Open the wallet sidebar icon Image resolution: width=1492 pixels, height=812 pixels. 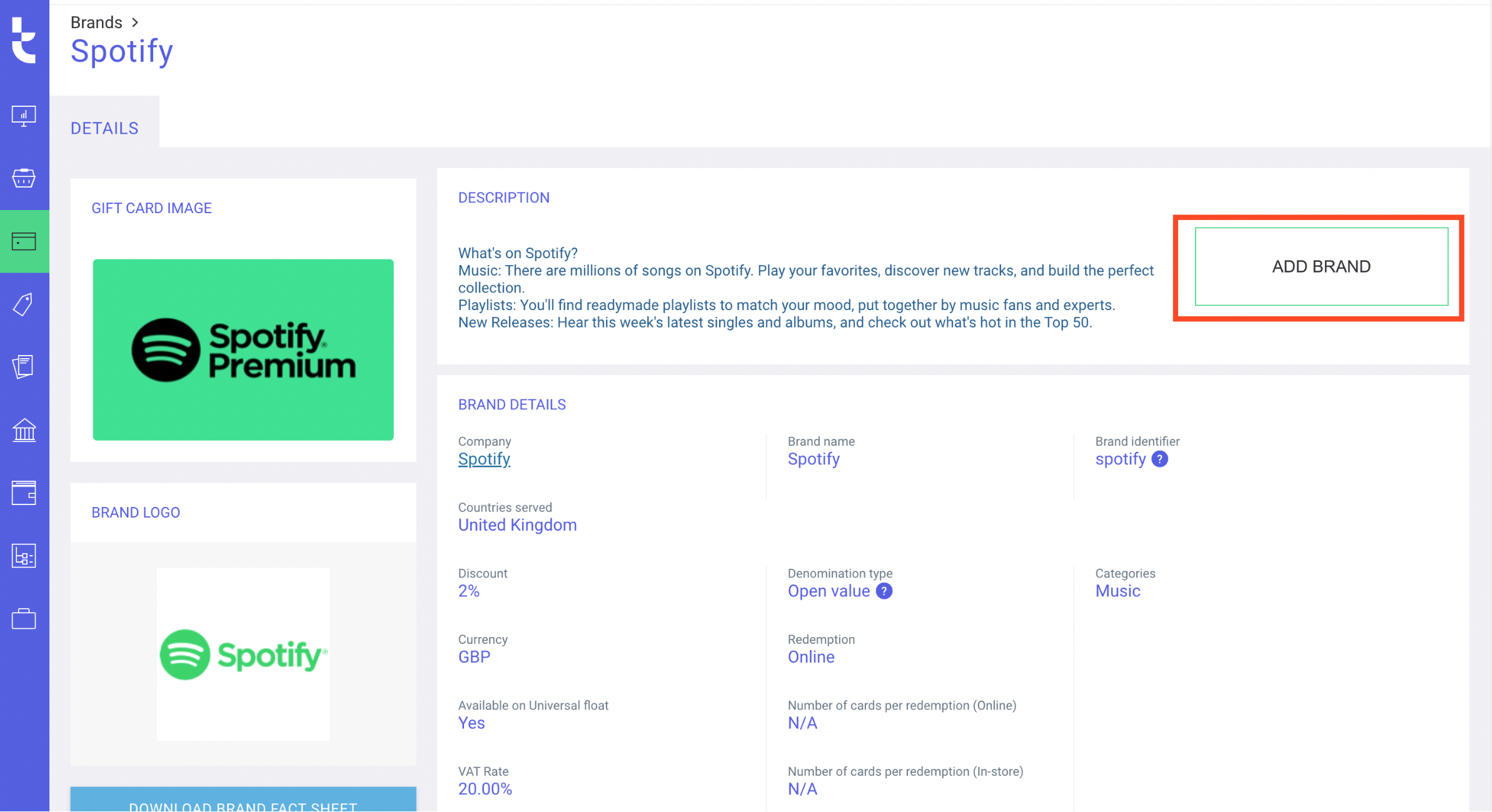[24, 493]
